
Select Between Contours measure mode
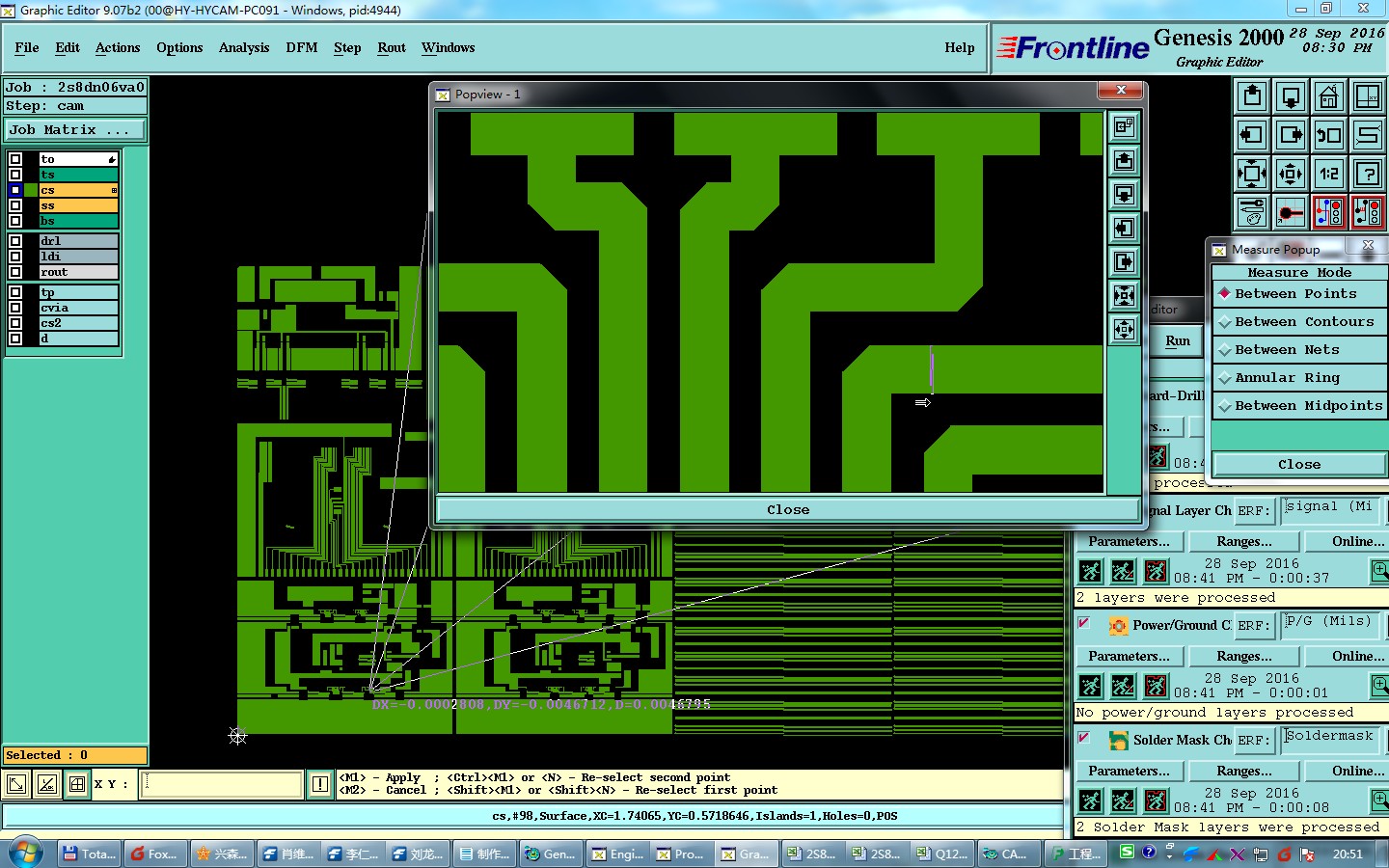[x=1299, y=322]
